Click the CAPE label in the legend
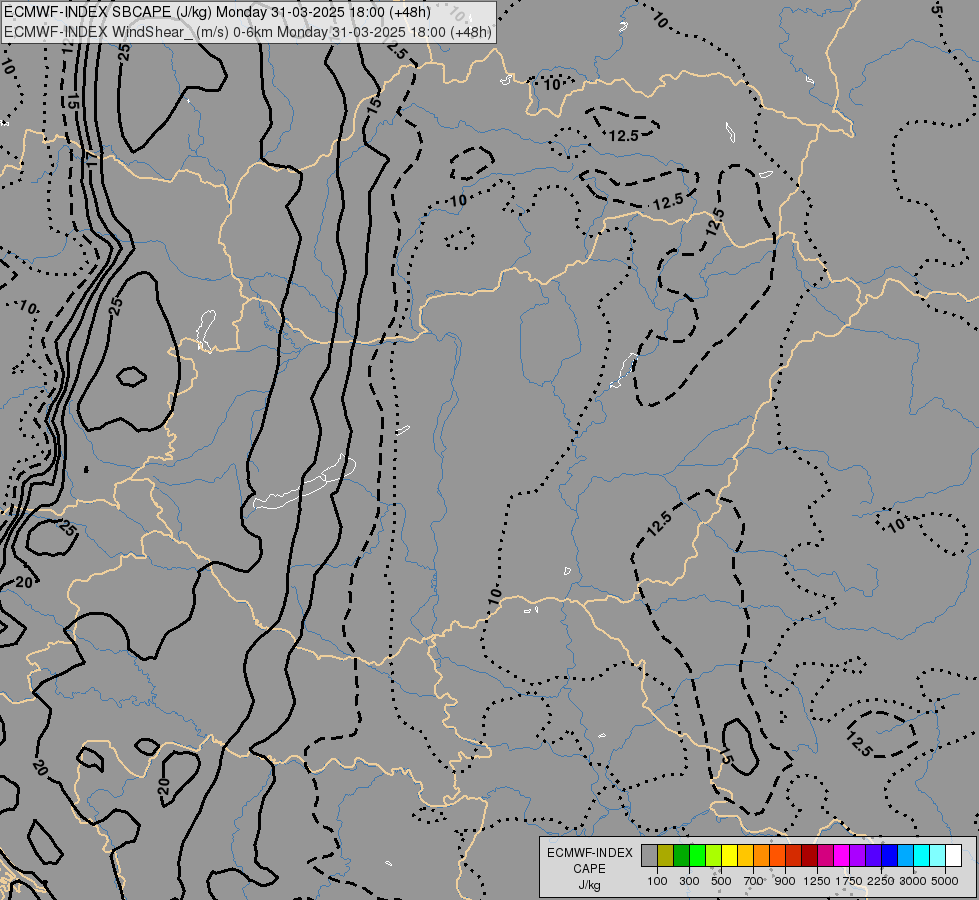The image size is (979, 900). [589, 869]
